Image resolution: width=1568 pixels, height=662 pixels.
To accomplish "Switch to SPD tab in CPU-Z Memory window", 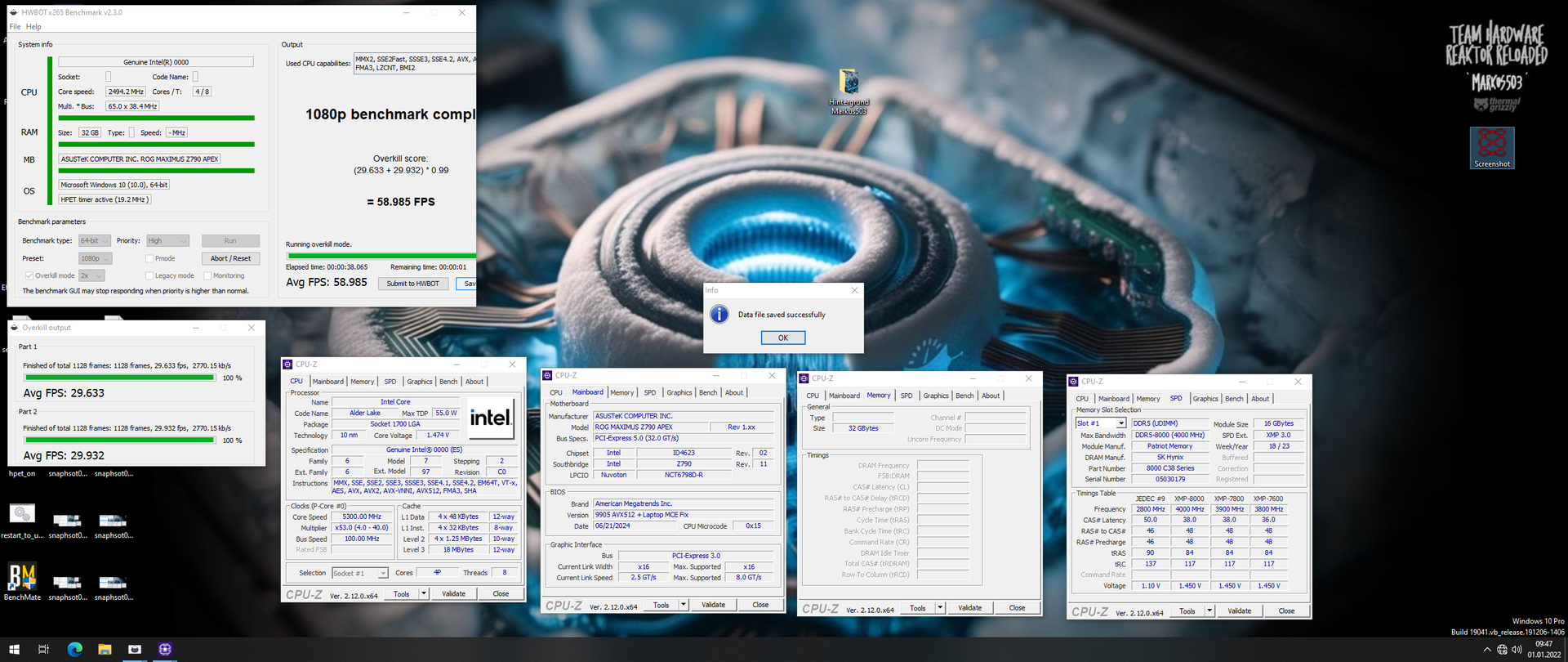I will 906,396.
